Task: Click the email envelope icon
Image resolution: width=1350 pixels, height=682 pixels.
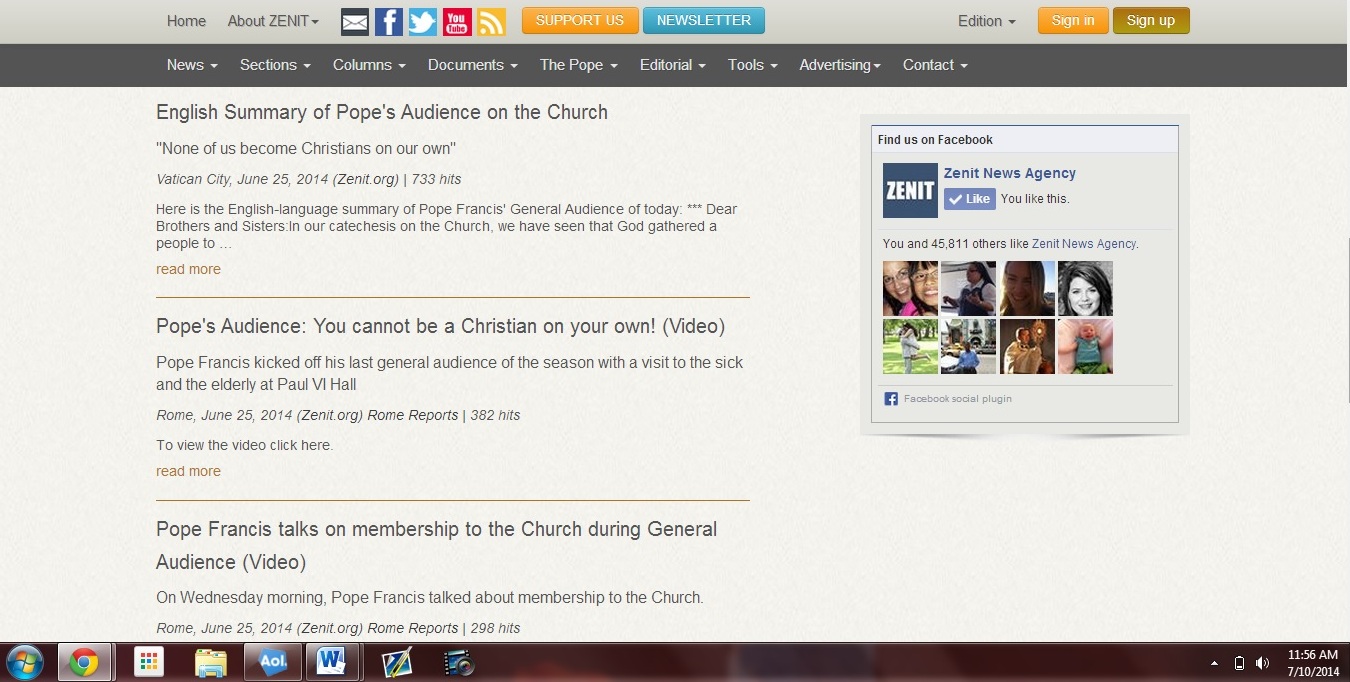Action: tap(355, 21)
